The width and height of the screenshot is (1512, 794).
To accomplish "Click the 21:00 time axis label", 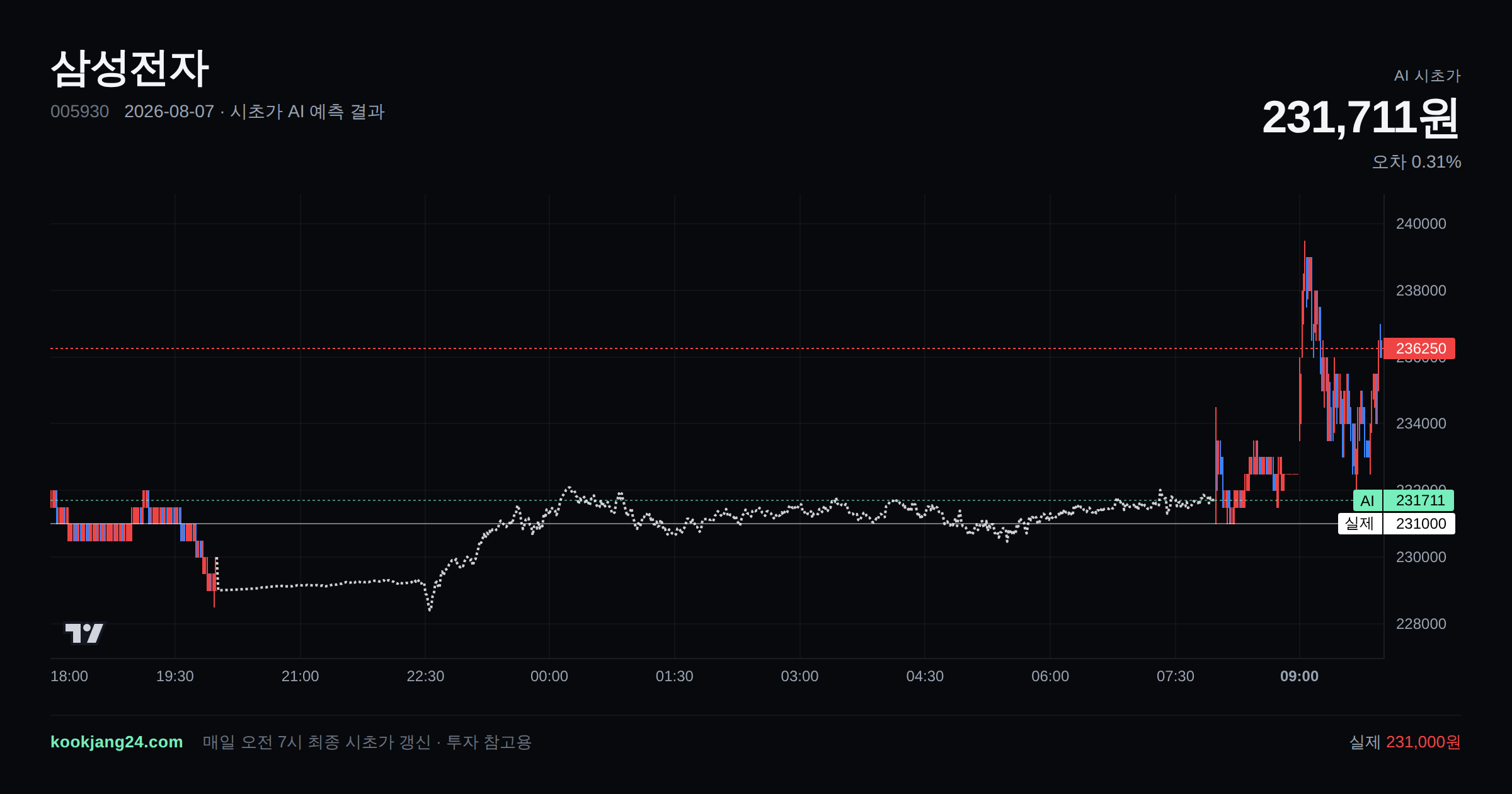I will (300, 676).
